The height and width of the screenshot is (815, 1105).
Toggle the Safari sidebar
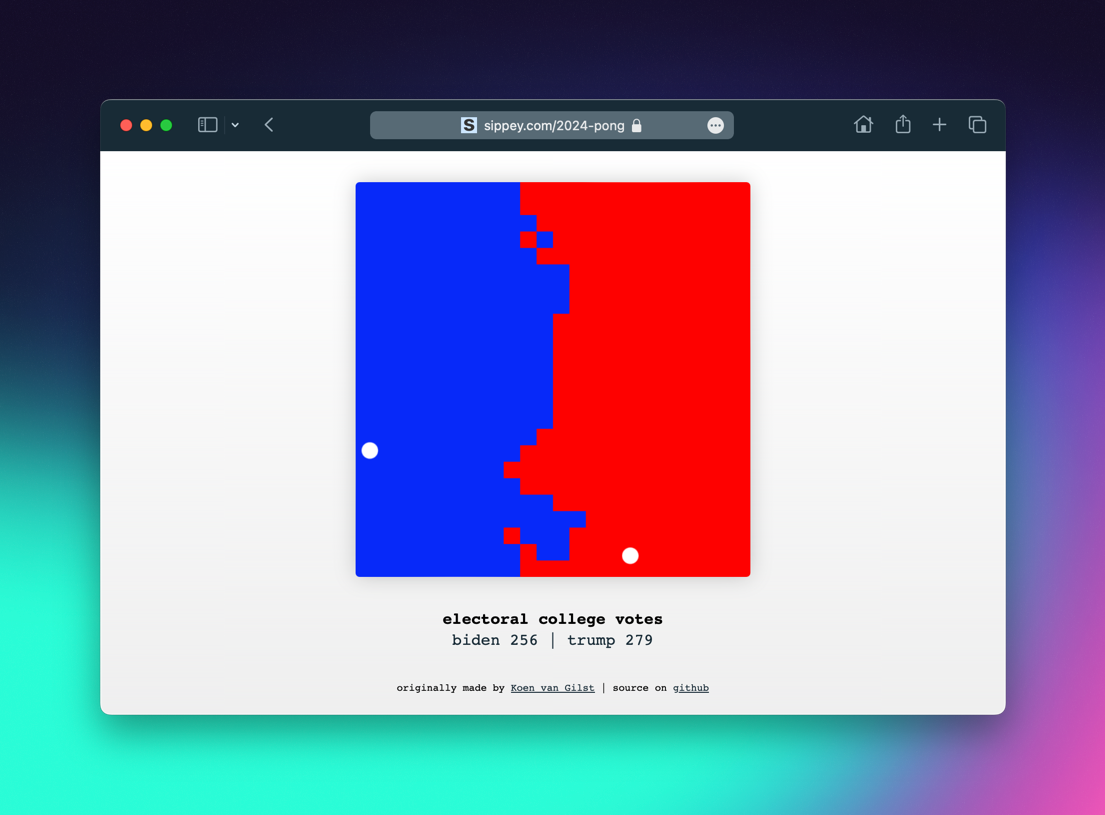tap(207, 125)
